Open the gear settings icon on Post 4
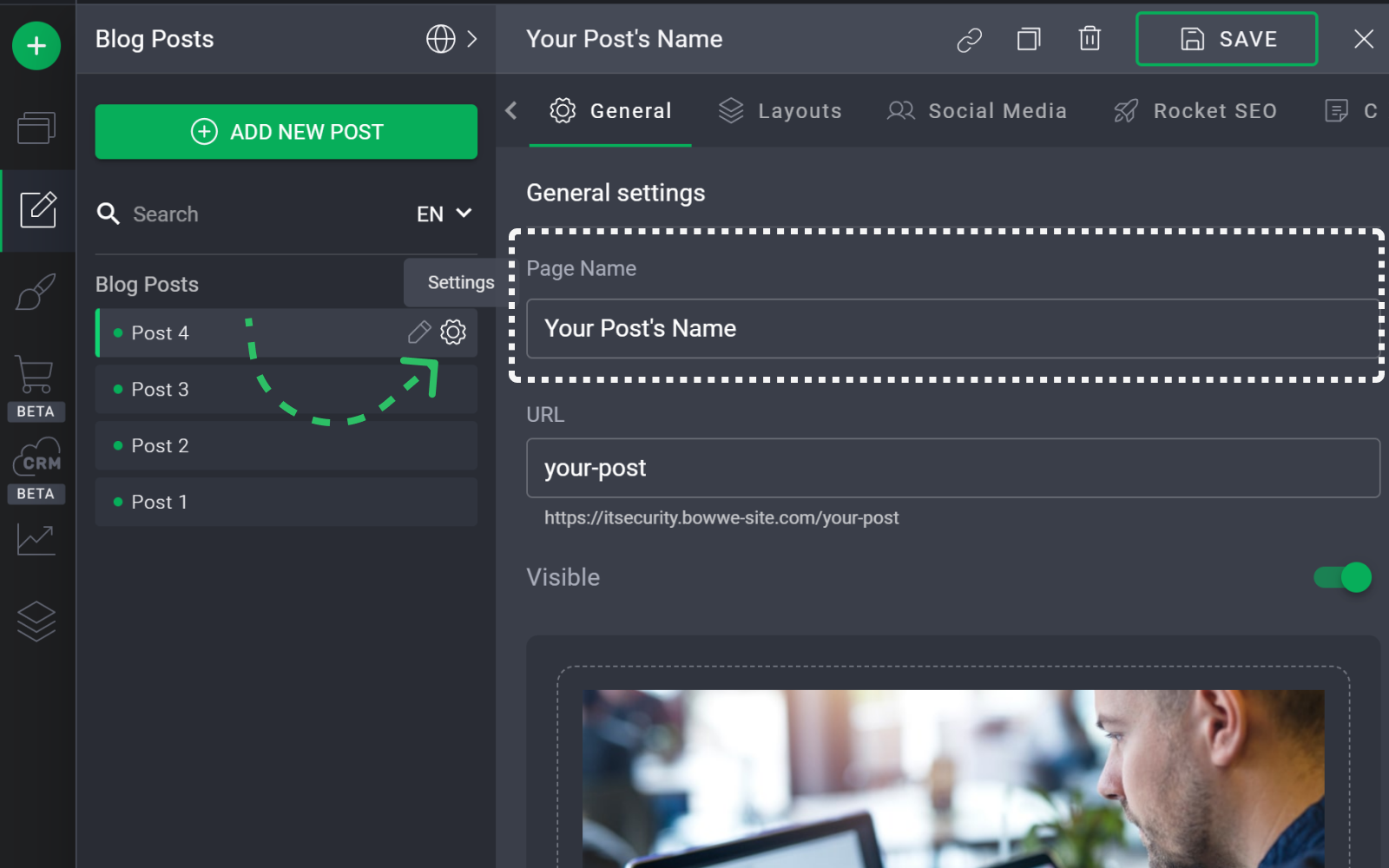The height and width of the screenshot is (868, 1389). point(453,332)
